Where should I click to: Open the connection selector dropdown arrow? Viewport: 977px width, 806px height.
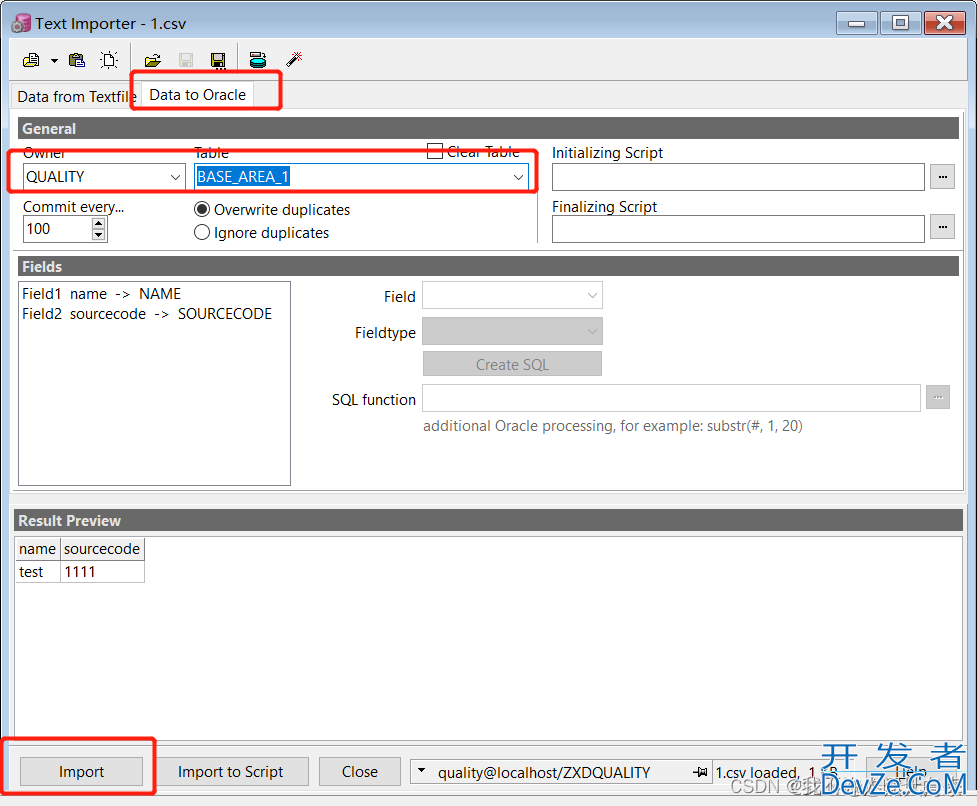(x=421, y=771)
